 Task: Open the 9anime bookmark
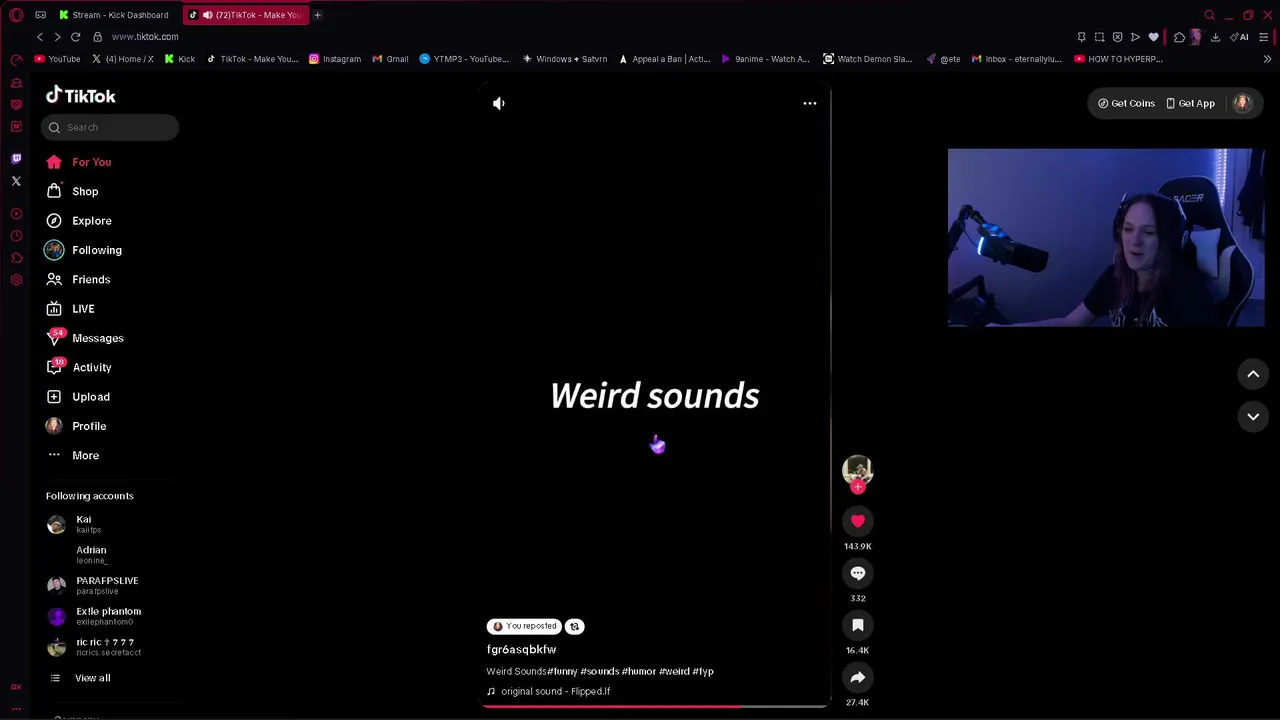tap(765, 59)
